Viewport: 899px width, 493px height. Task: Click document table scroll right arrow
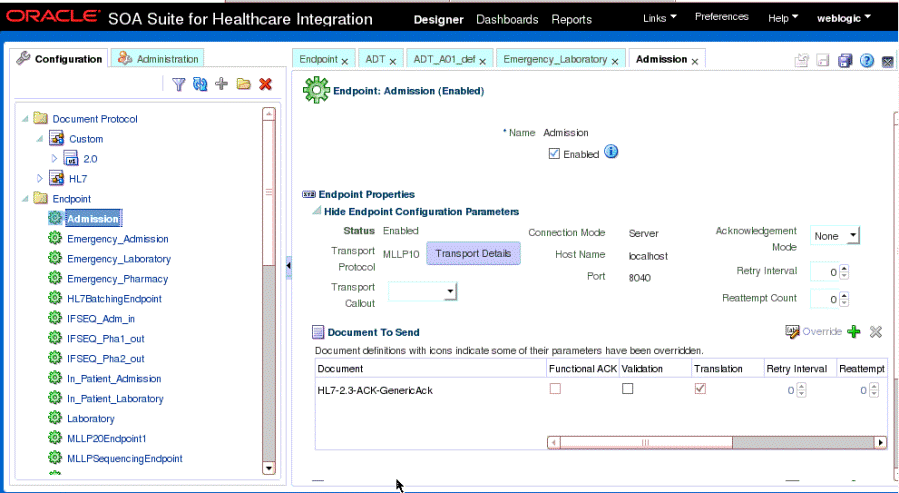(x=881, y=443)
